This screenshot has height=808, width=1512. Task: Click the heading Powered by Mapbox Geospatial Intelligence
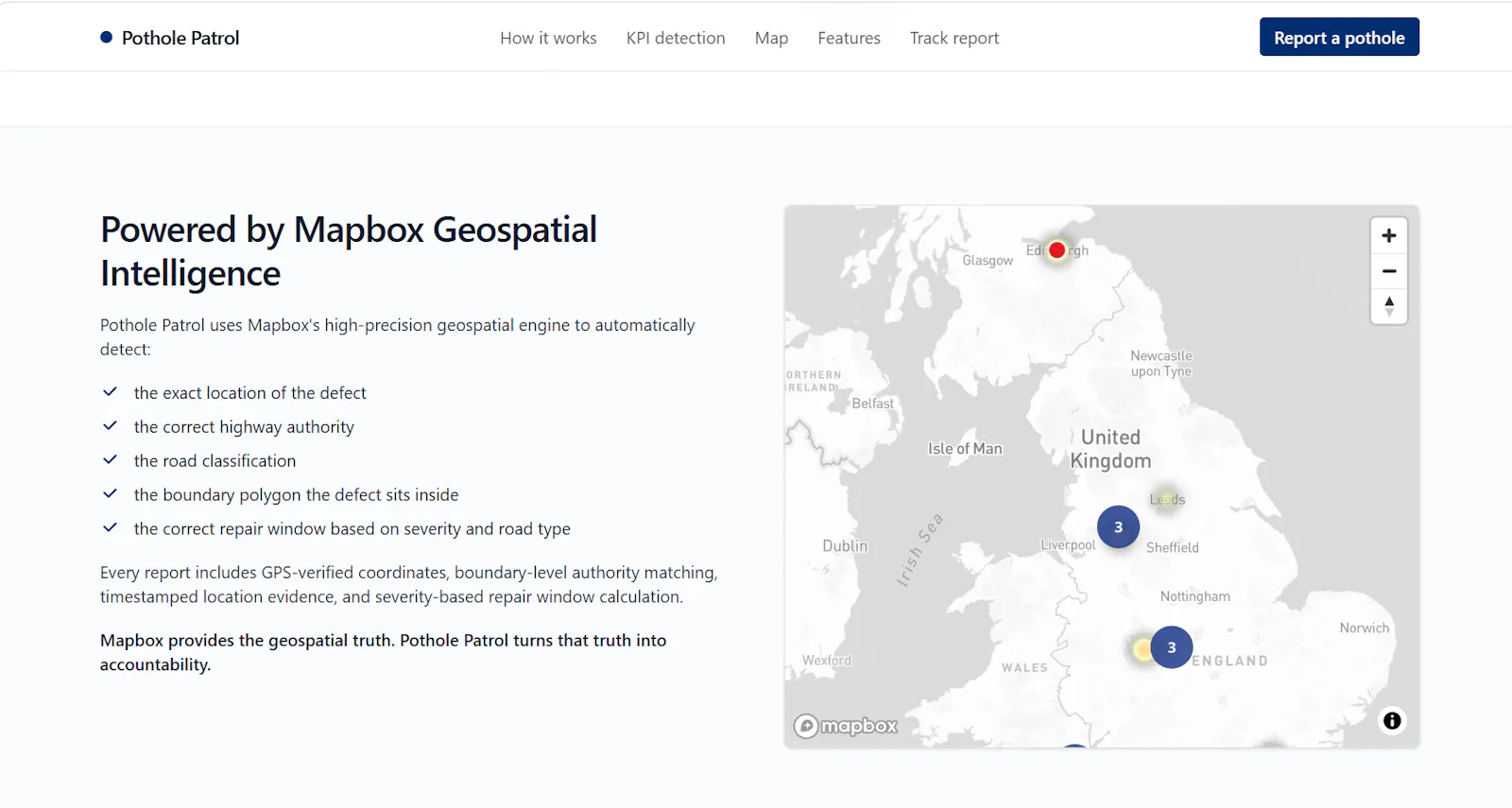[349, 251]
